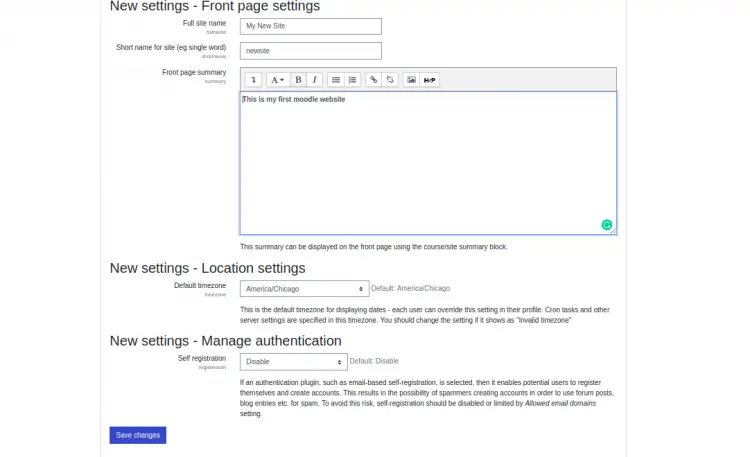Click 'New settings - Location settings' heading
The width and height of the screenshot is (750, 457).
tap(208, 268)
